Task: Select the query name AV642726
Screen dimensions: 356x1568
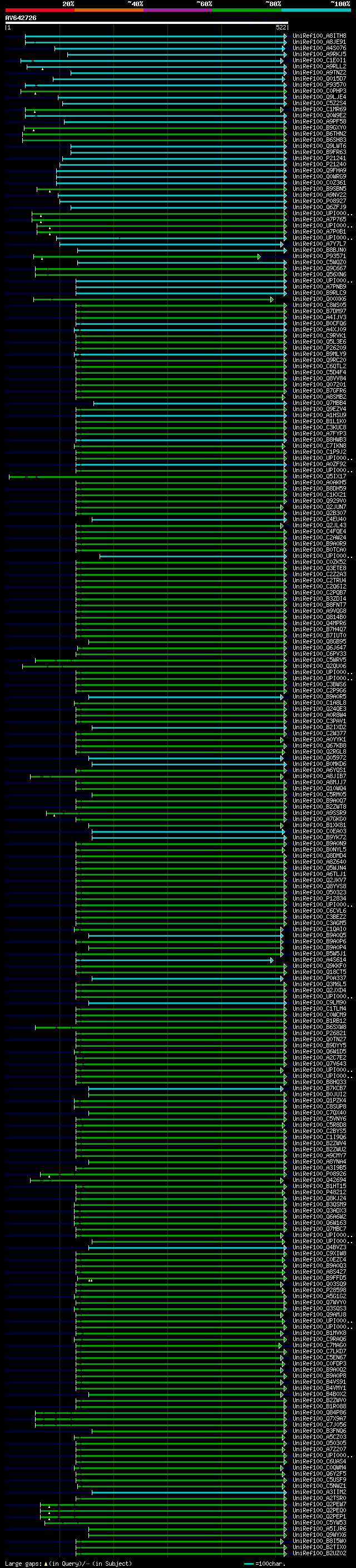Action: coord(21,18)
